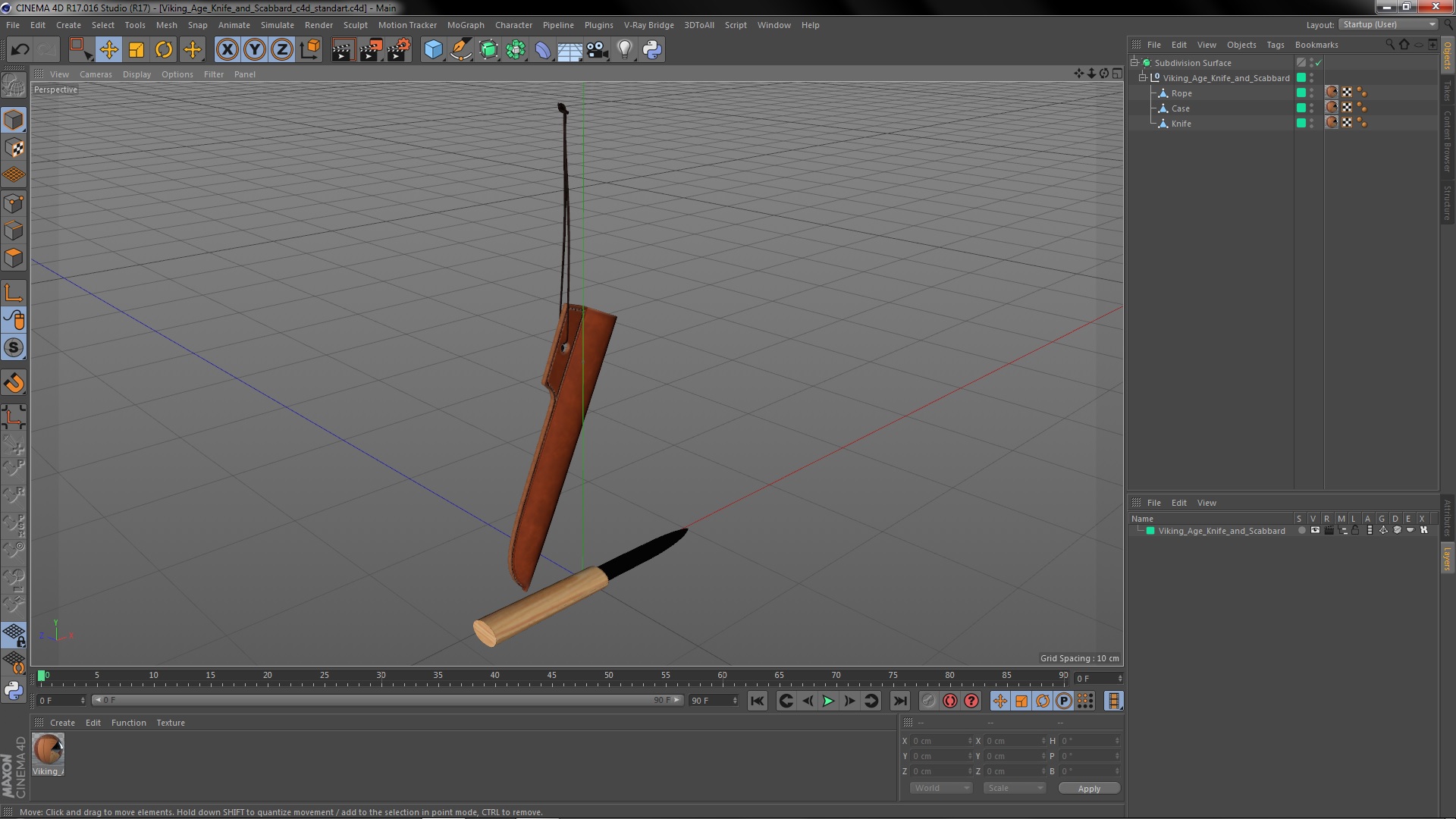This screenshot has width=1456, height=819.
Task: Collapse Viking_Age_Knife_and_Scabbard tree node
Action: [1143, 78]
